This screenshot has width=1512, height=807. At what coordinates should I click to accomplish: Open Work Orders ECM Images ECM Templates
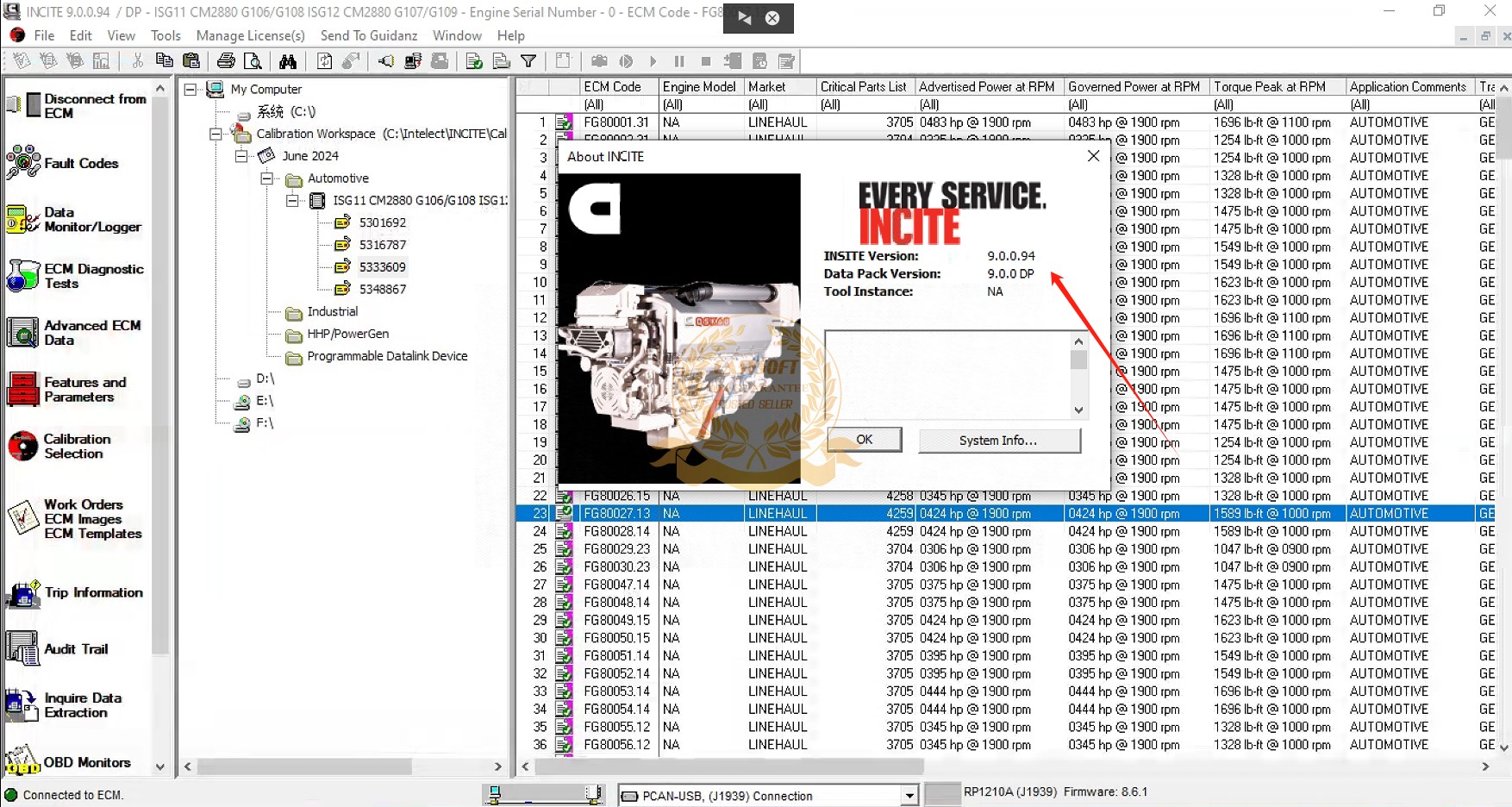coord(74,518)
